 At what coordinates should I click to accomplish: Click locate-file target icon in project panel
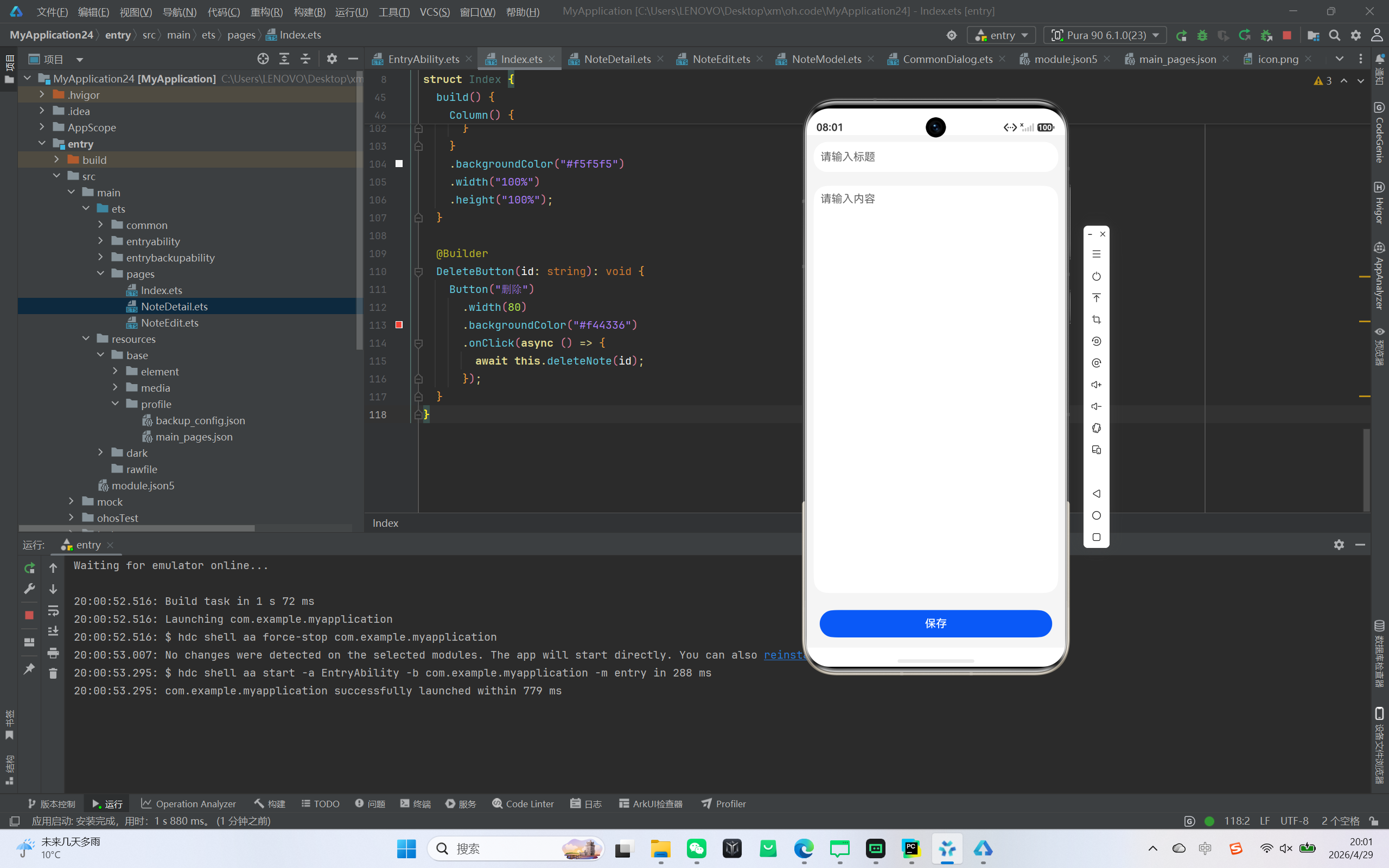[263, 59]
